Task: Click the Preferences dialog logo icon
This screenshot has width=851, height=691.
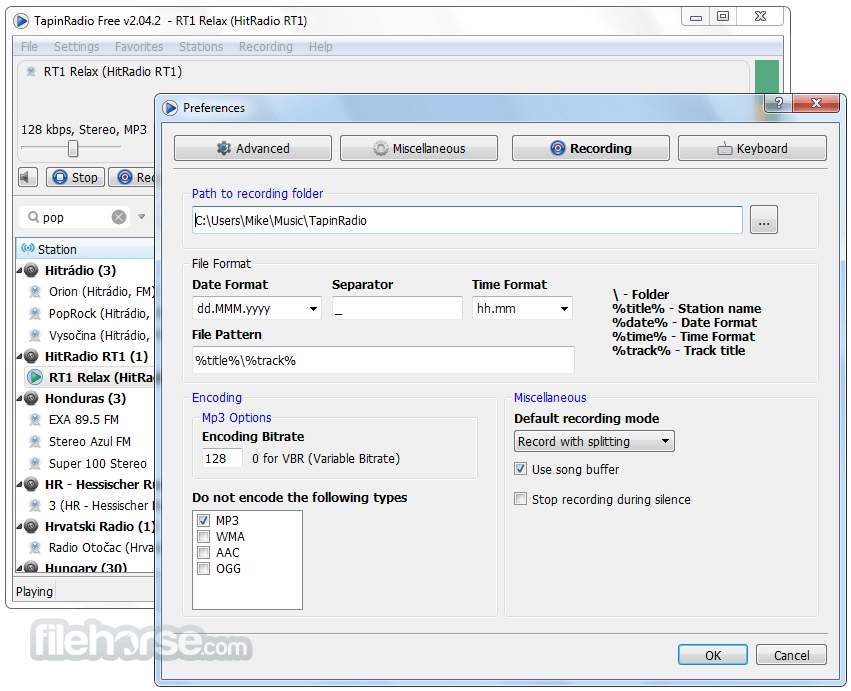Action: (x=170, y=107)
